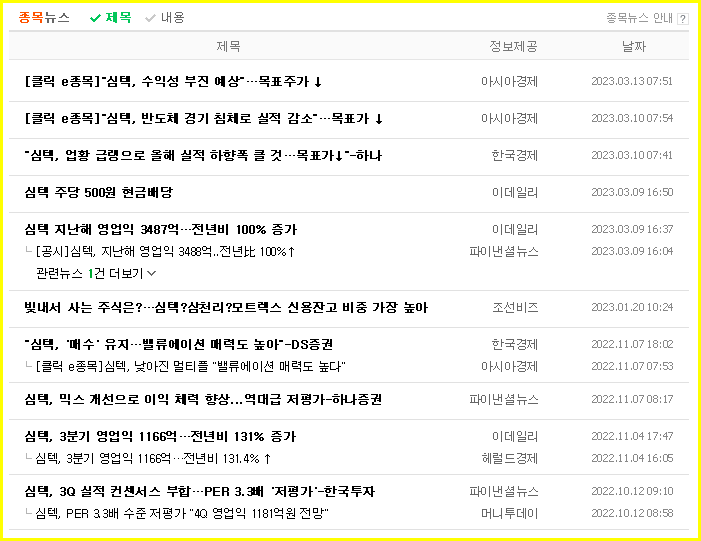Open article 심텍, 3Q 실적 컨센서스 부합
This screenshot has width=701, height=541.
point(199,492)
